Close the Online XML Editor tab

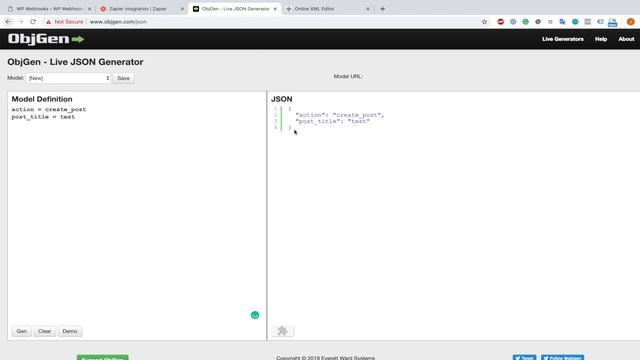pyautogui.click(x=368, y=9)
